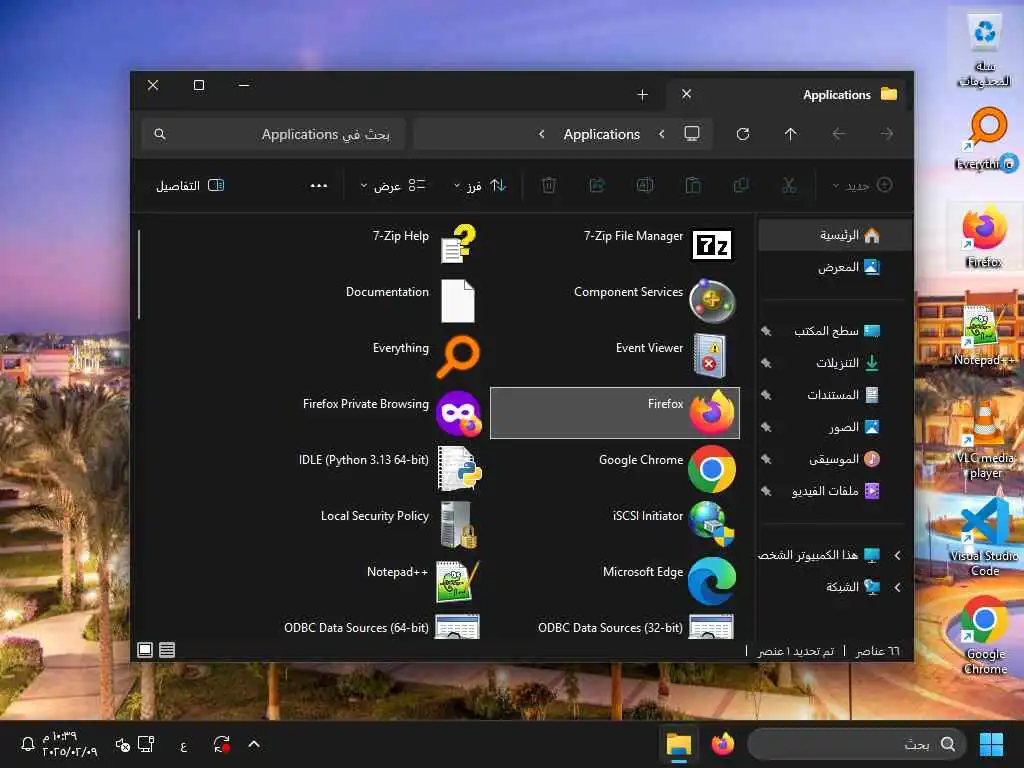Select the Firefox icon in Applications list

click(712, 413)
